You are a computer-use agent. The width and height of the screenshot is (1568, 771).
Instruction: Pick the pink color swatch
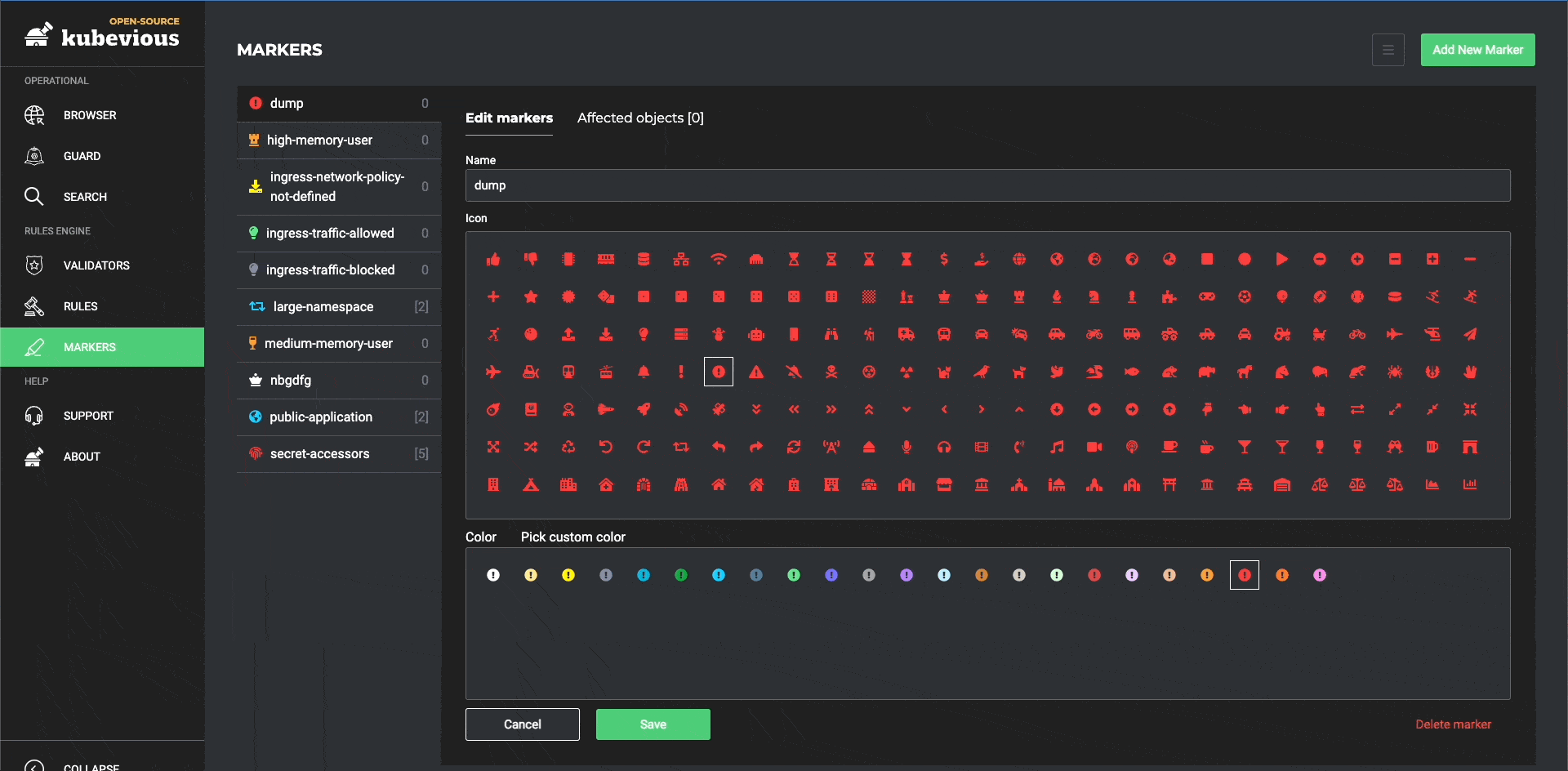[x=1320, y=575]
